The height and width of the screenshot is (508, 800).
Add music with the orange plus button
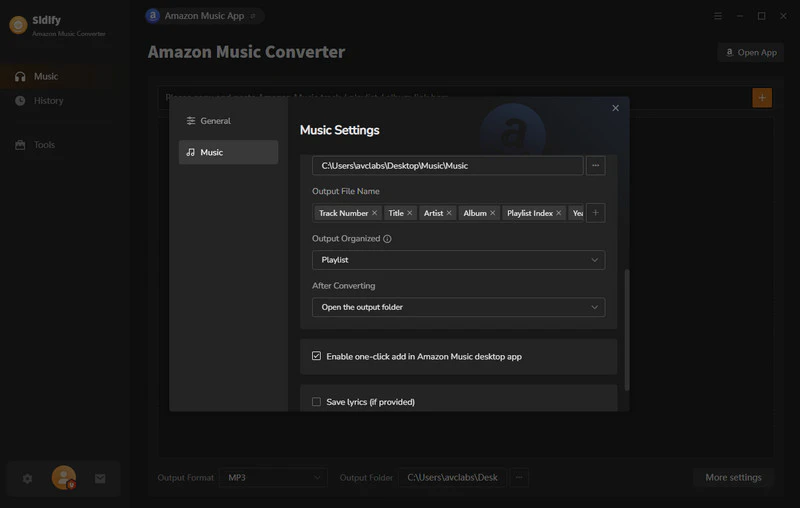[x=762, y=97]
